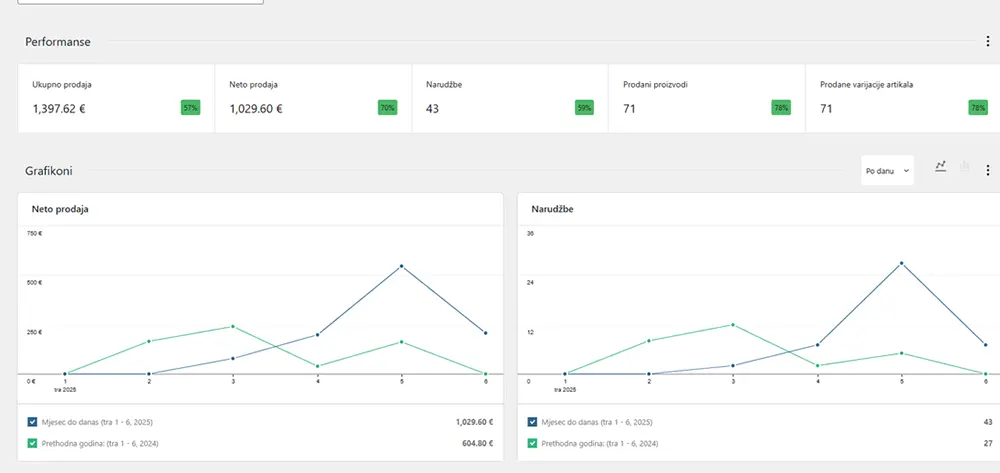Click day 5 peak point in Neto prodaja chart
The width and height of the screenshot is (1000, 473).
402,266
